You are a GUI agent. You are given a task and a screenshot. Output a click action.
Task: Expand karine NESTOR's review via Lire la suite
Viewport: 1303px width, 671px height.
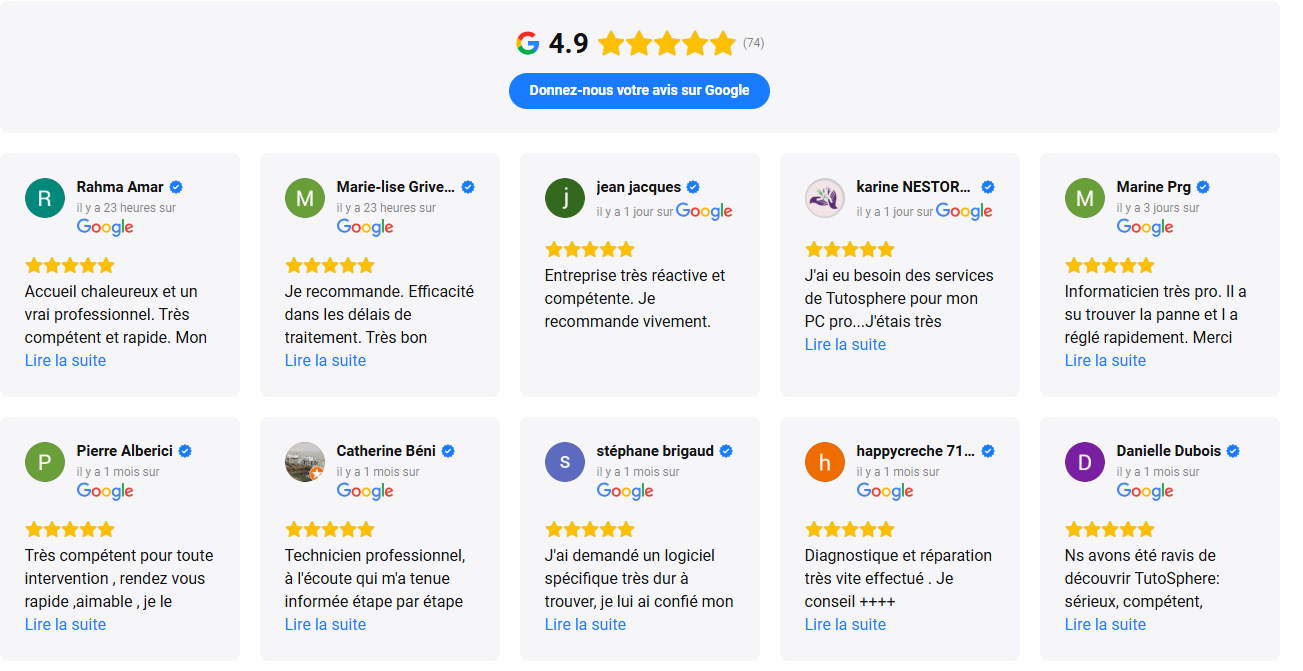click(x=845, y=344)
